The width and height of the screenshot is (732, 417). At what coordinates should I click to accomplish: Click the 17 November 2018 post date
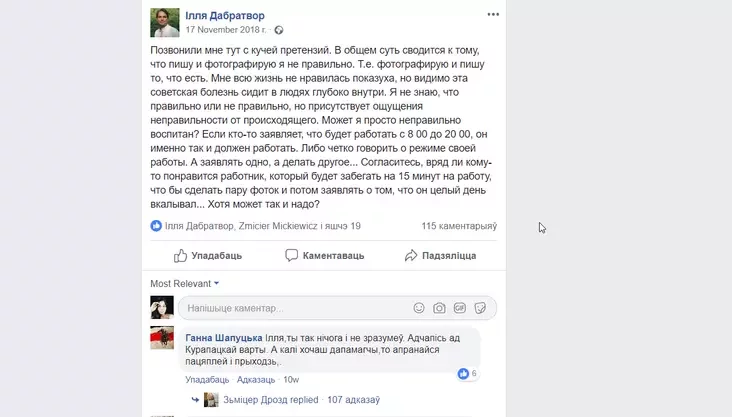[x=225, y=30]
